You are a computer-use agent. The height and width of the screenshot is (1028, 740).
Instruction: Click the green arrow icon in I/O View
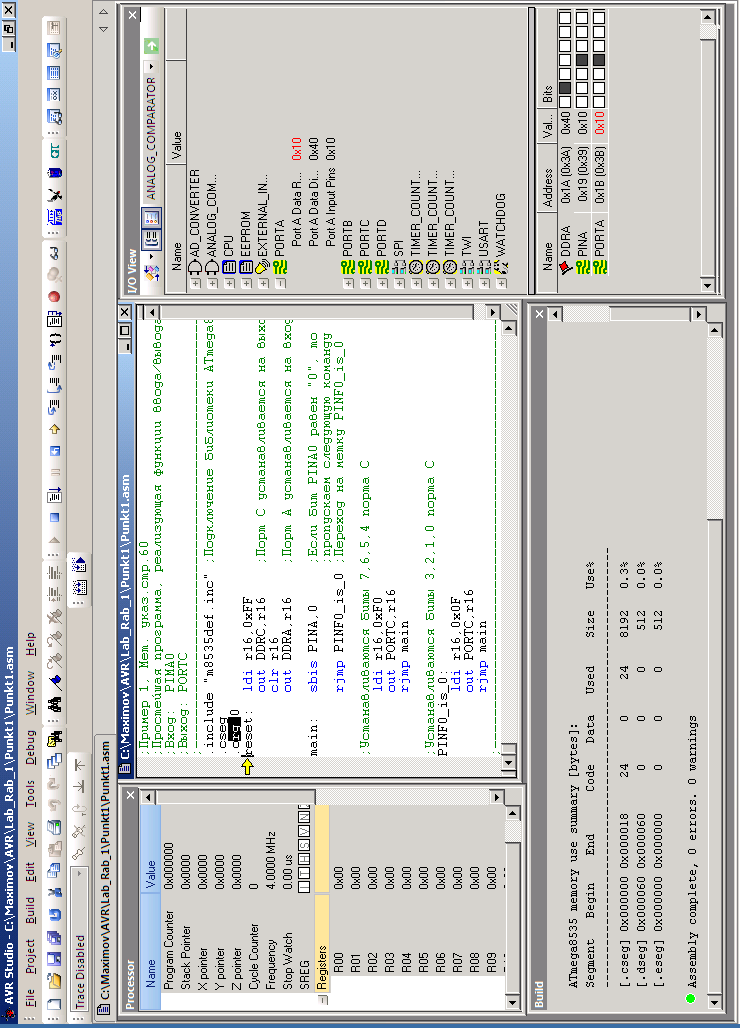(x=151, y=46)
